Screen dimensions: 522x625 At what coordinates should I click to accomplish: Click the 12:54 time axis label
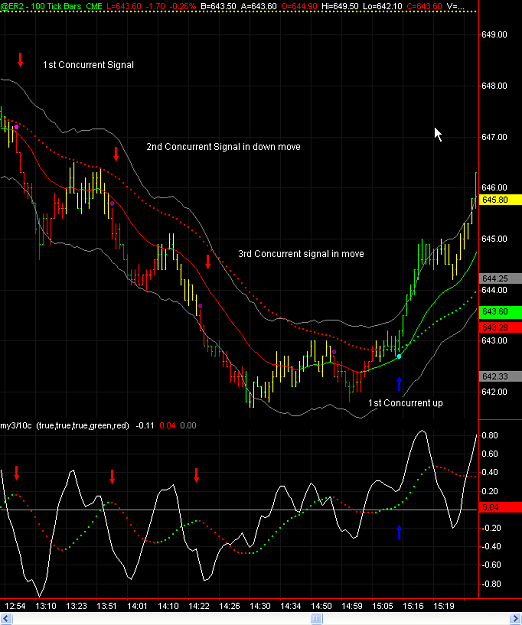coord(15,606)
